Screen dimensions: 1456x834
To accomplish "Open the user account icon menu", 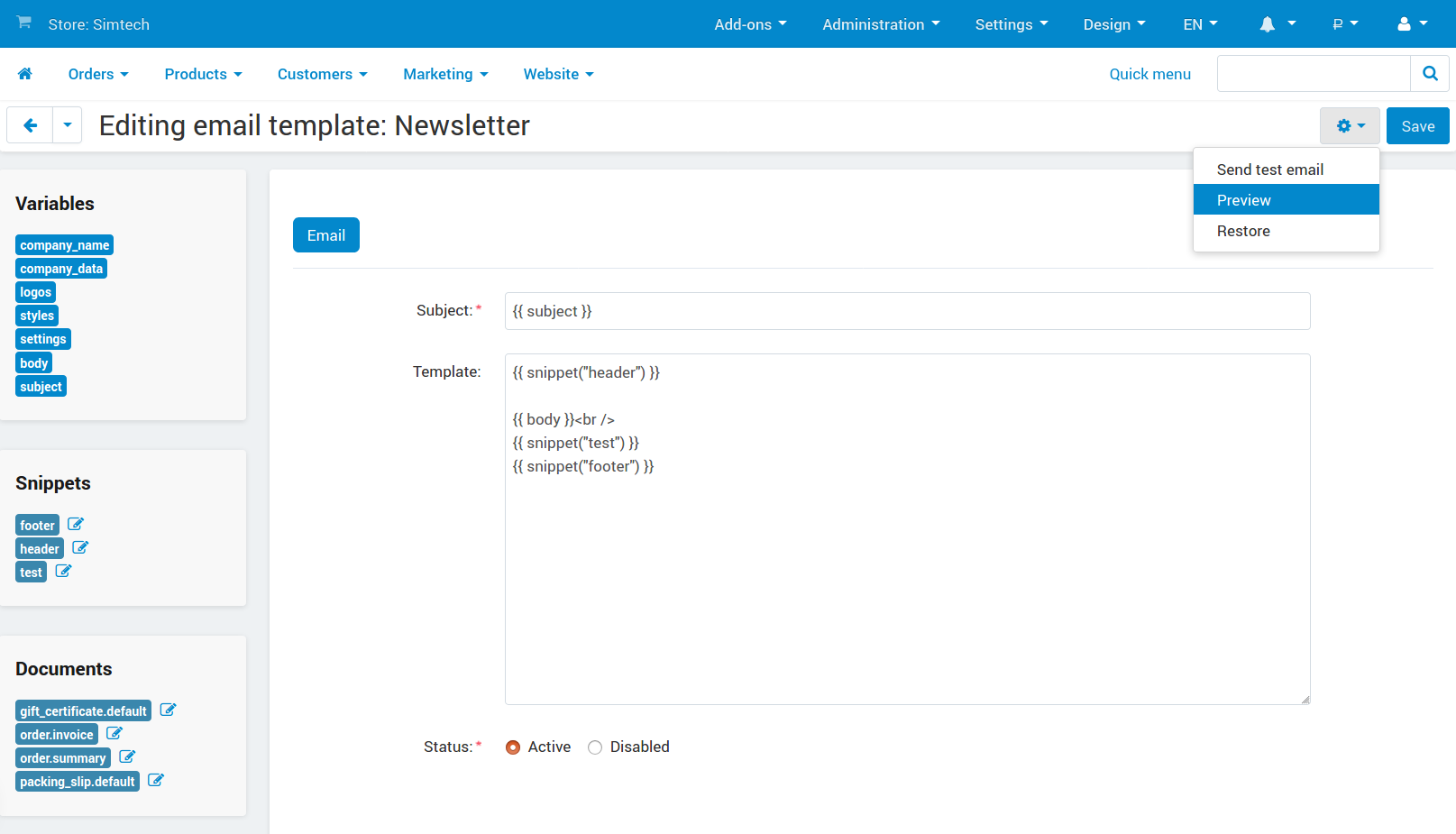I will click(1412, 24).
